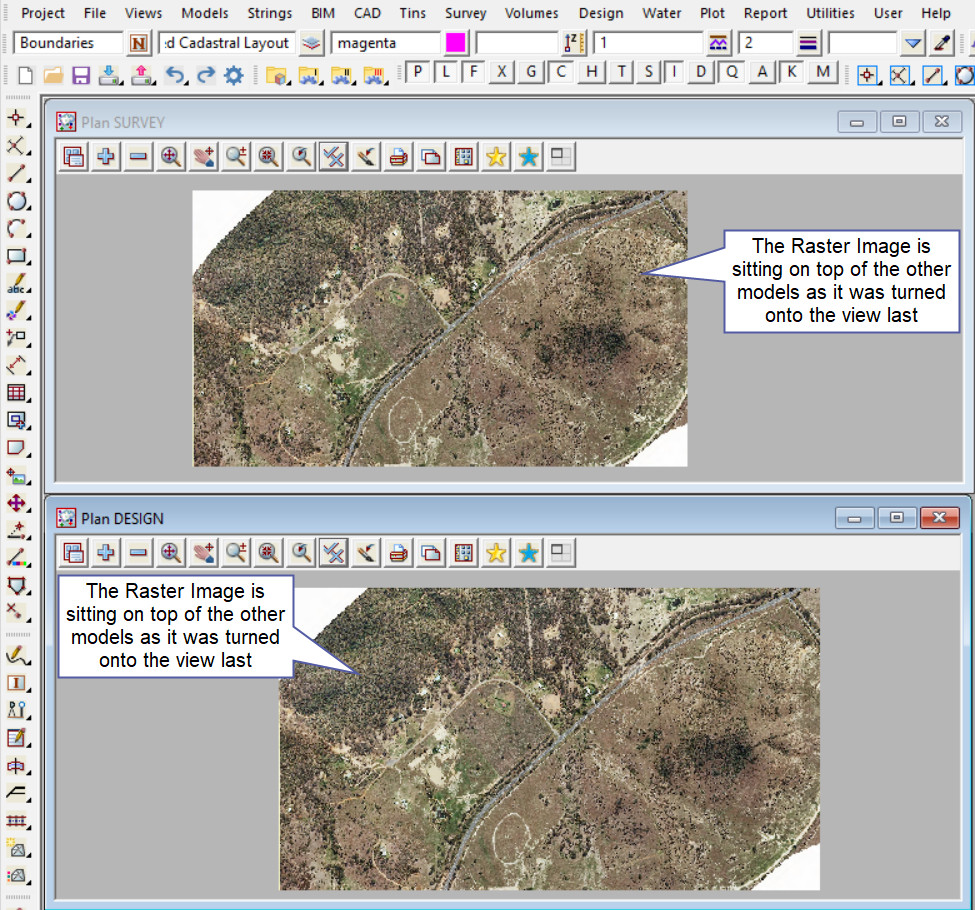Open the model layers picker next to Cadastral Layout

coord(312,43)
